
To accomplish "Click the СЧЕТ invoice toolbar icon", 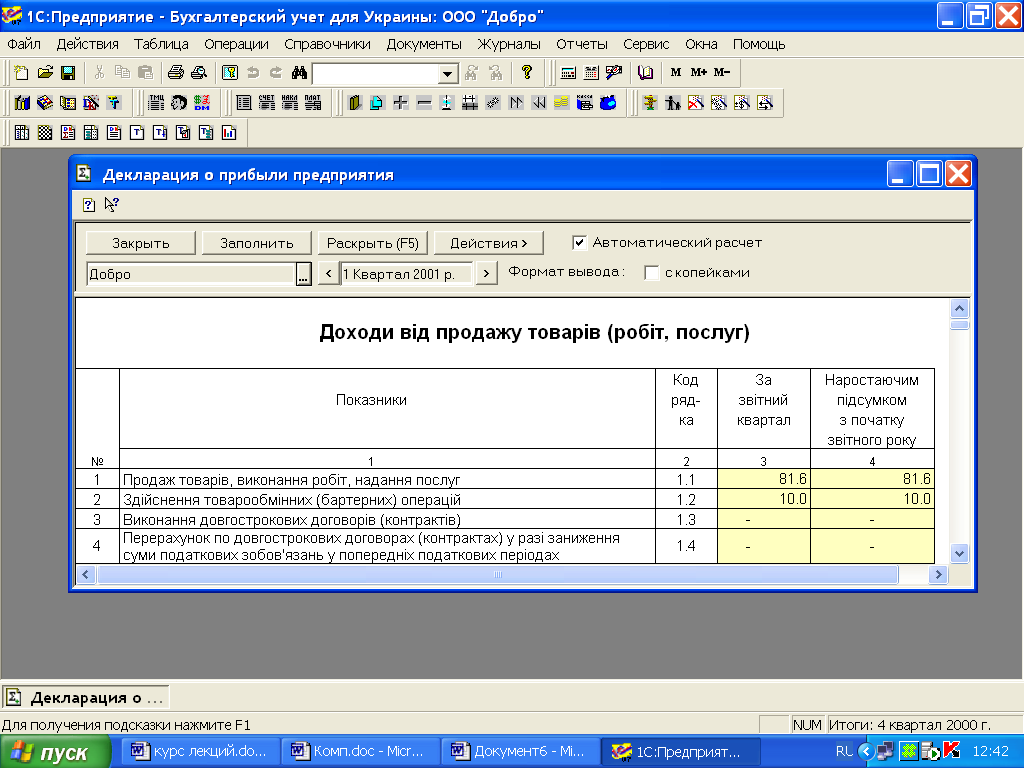I will [x=266, y=103].
